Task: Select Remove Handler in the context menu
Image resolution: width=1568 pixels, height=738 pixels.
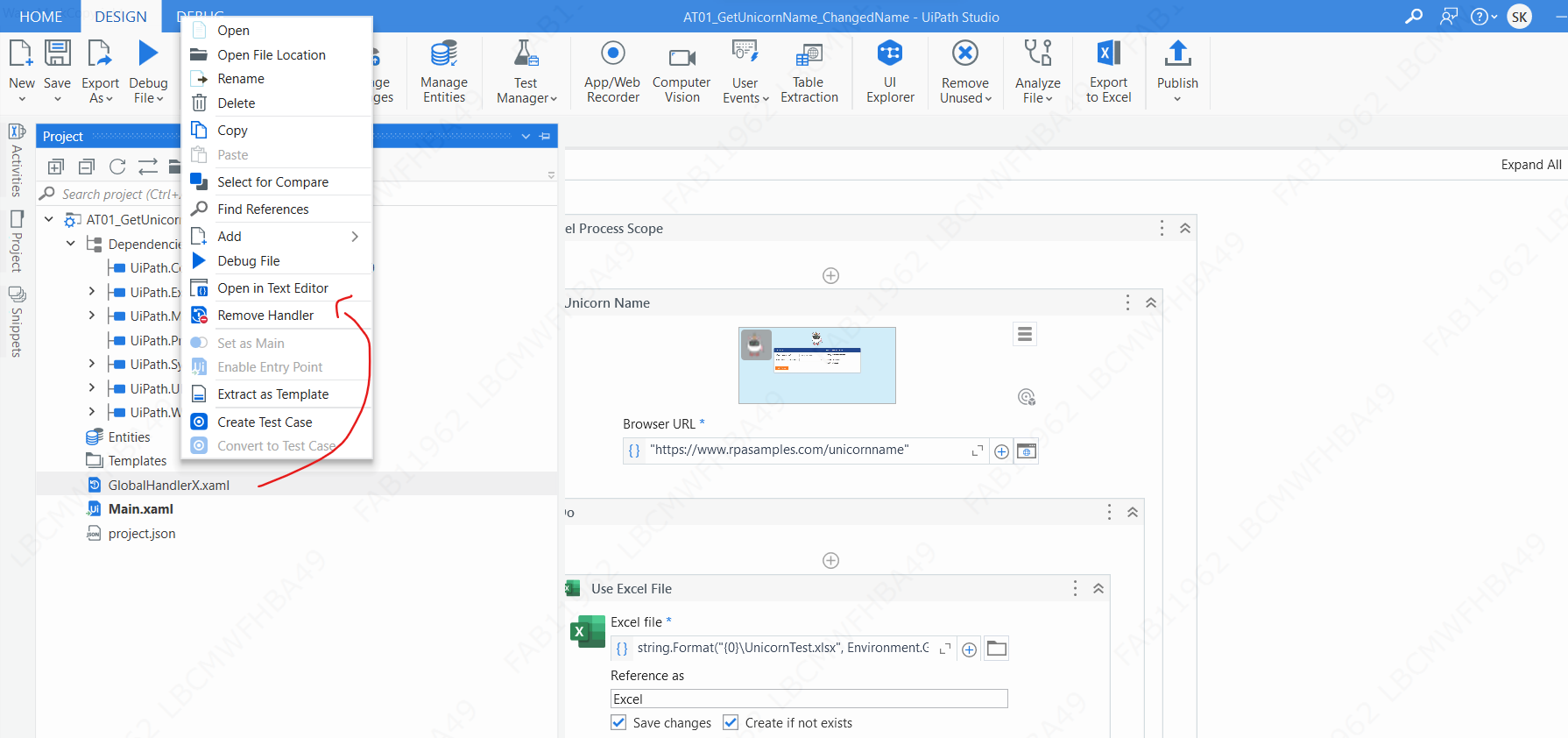Action: click(x=277, y=316)
